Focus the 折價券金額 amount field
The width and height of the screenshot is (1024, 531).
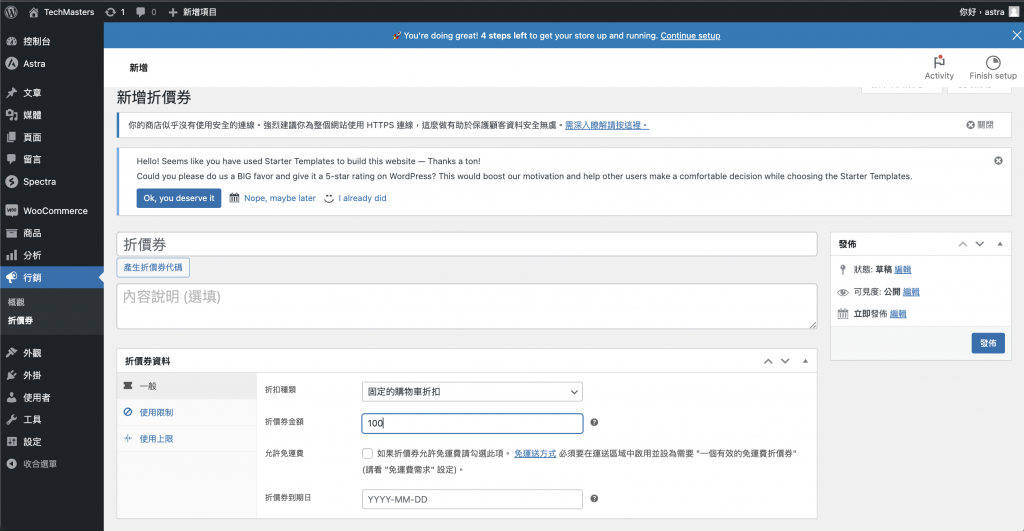click(x=472, y=423)
